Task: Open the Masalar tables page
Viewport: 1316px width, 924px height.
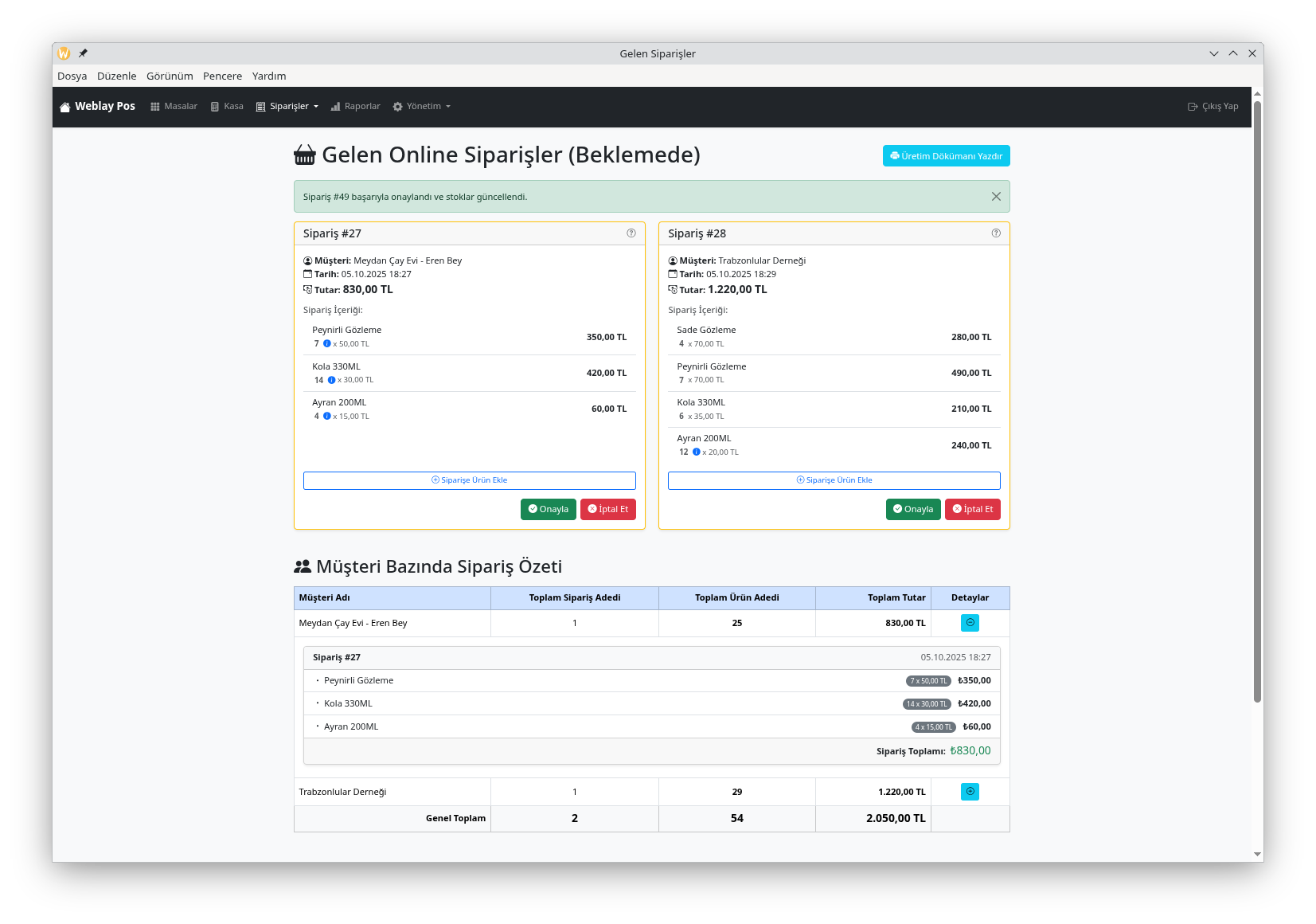Action: [174, 107]
